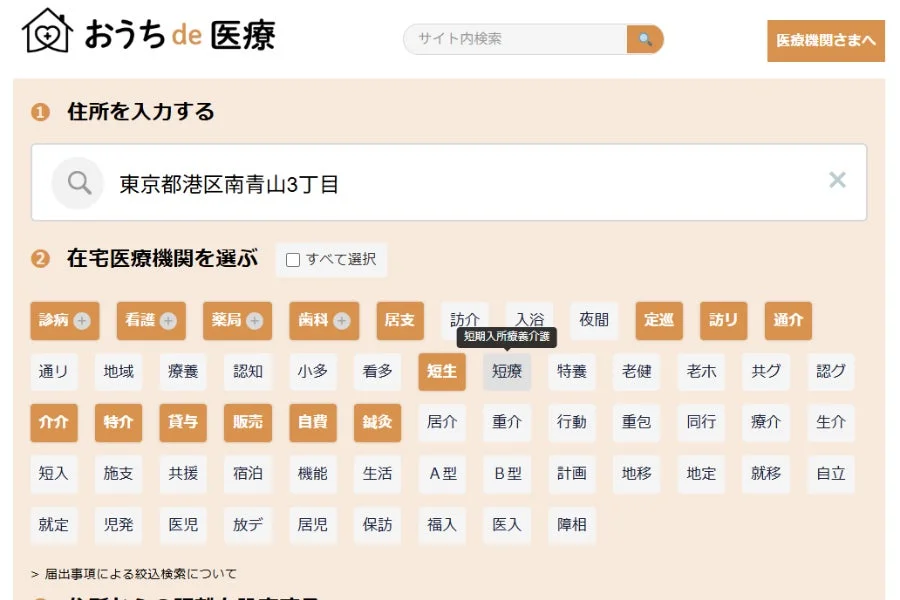This screenshot has width=900, height=600.
Task: Select the 認グ tag
Action: pyautogui.click(x=831, y=371)
